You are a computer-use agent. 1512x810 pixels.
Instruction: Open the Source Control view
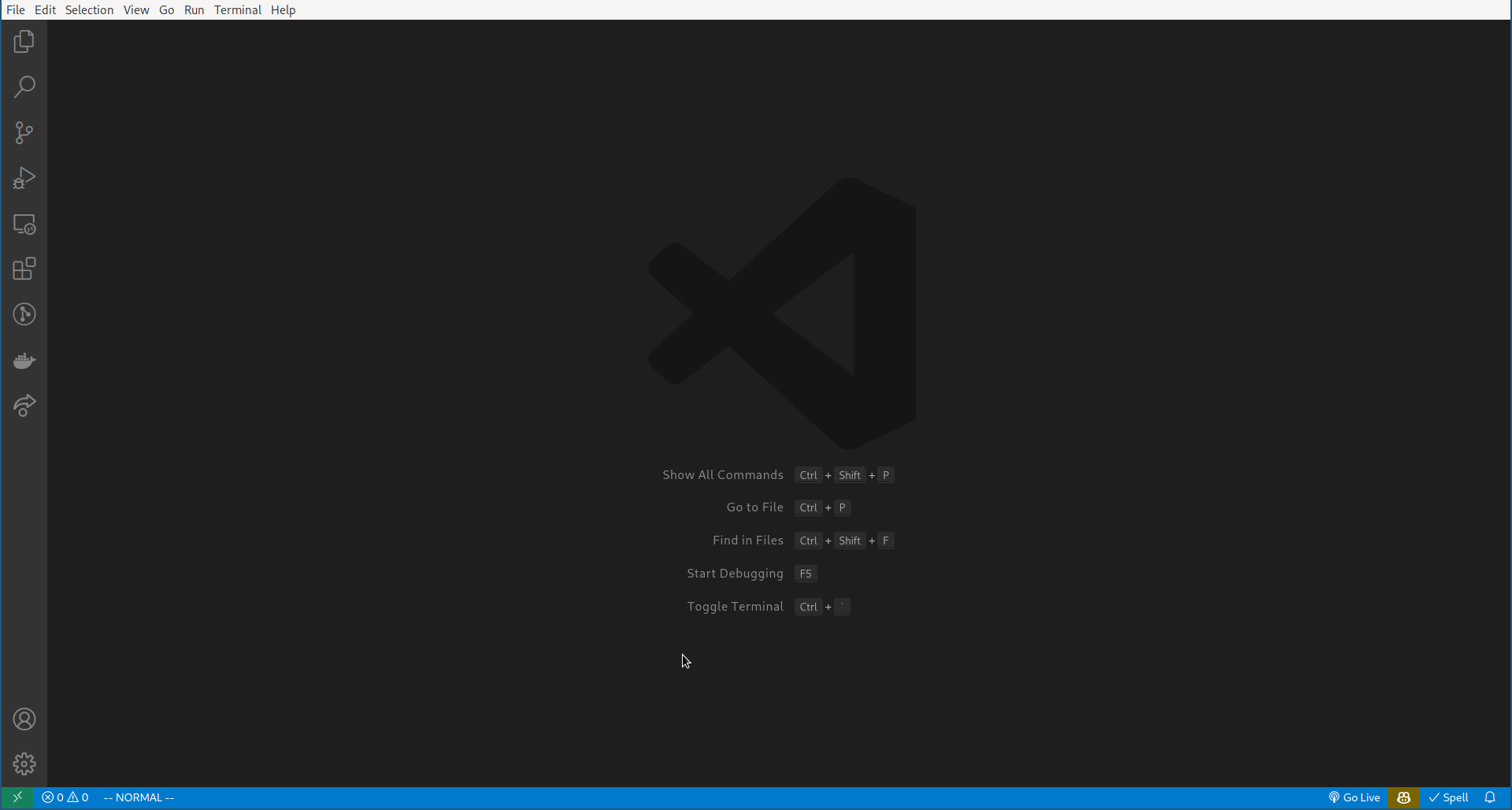24,132
